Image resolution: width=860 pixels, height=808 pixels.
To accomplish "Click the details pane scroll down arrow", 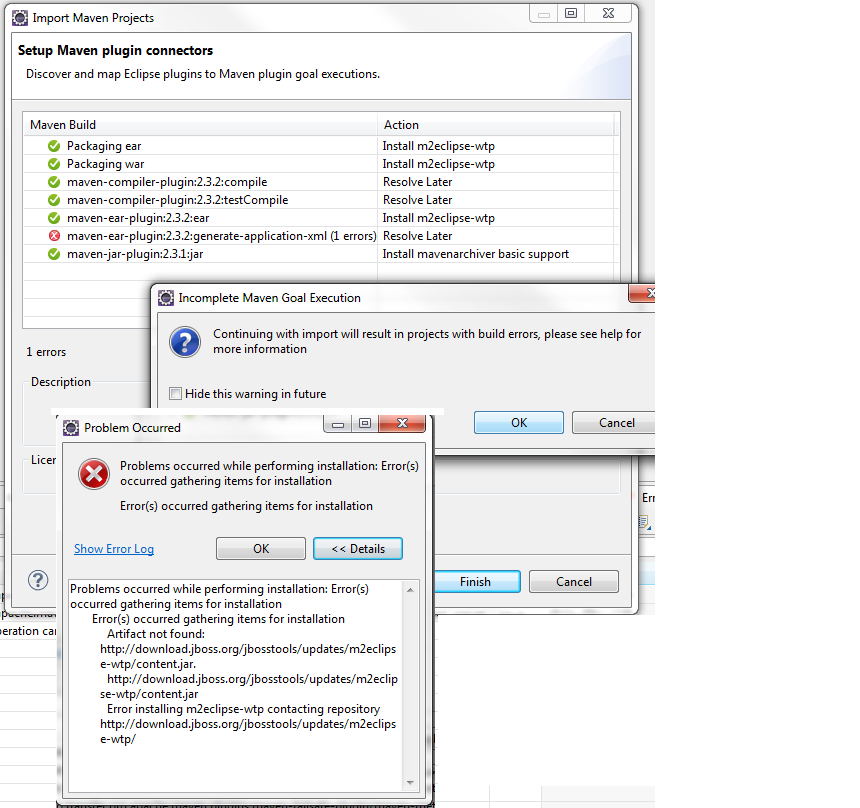I will click(410, 783).
